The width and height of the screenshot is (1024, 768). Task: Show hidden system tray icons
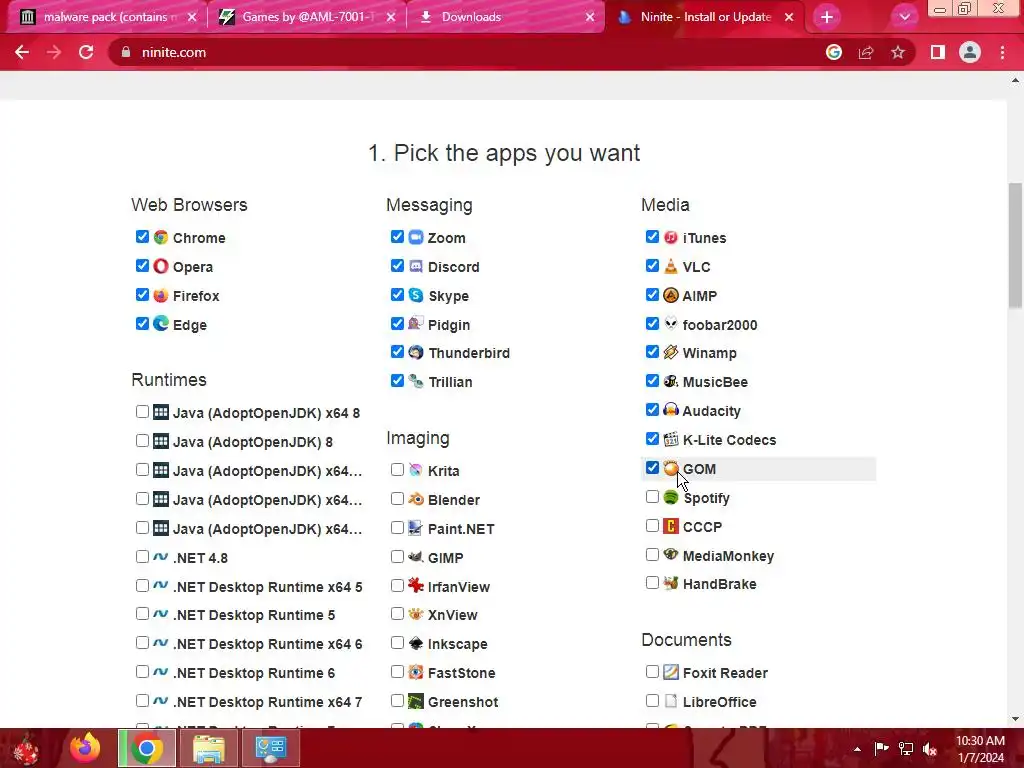coord(857,749)
